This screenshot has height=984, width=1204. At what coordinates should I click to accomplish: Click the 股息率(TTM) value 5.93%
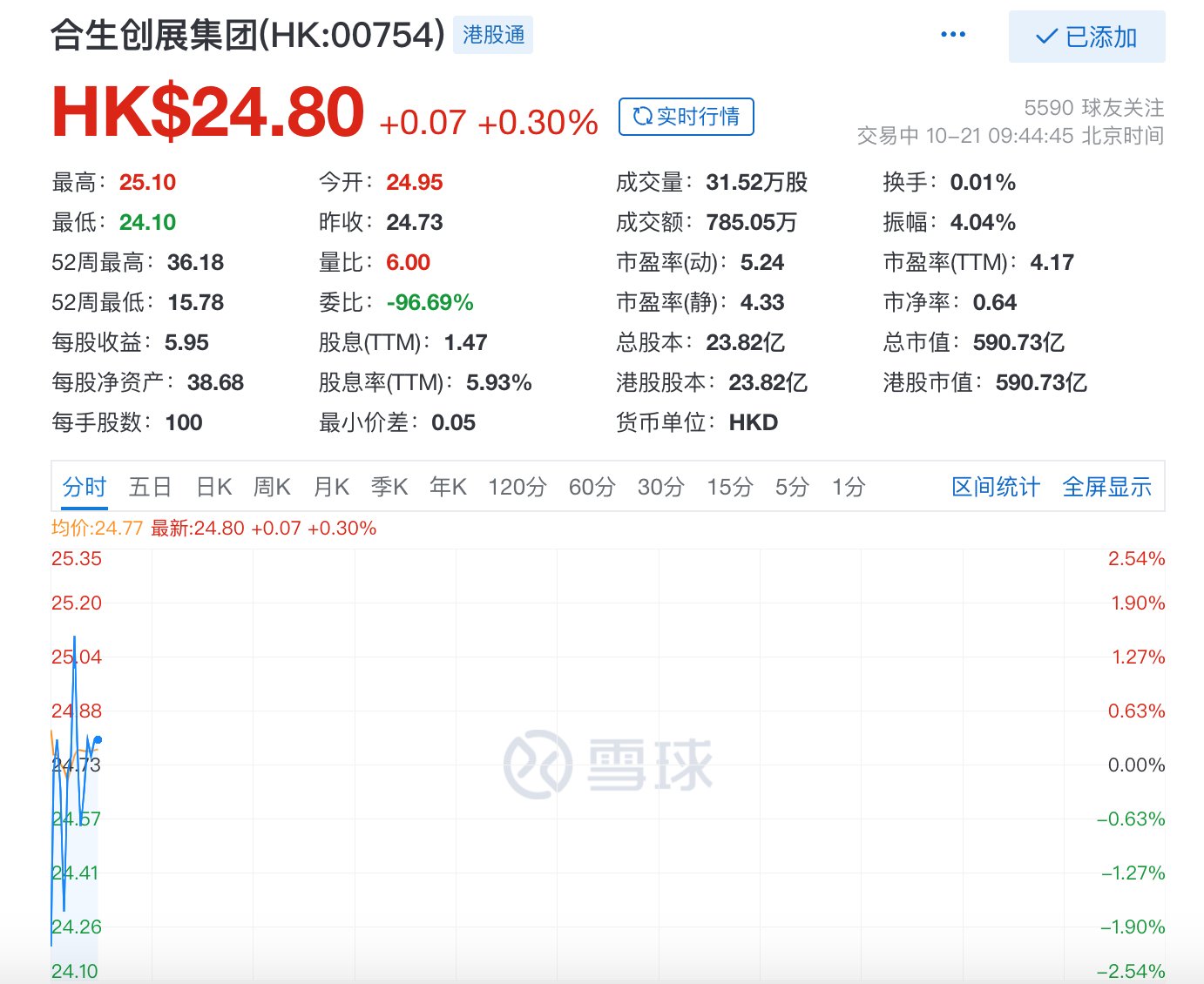[499, 382]
